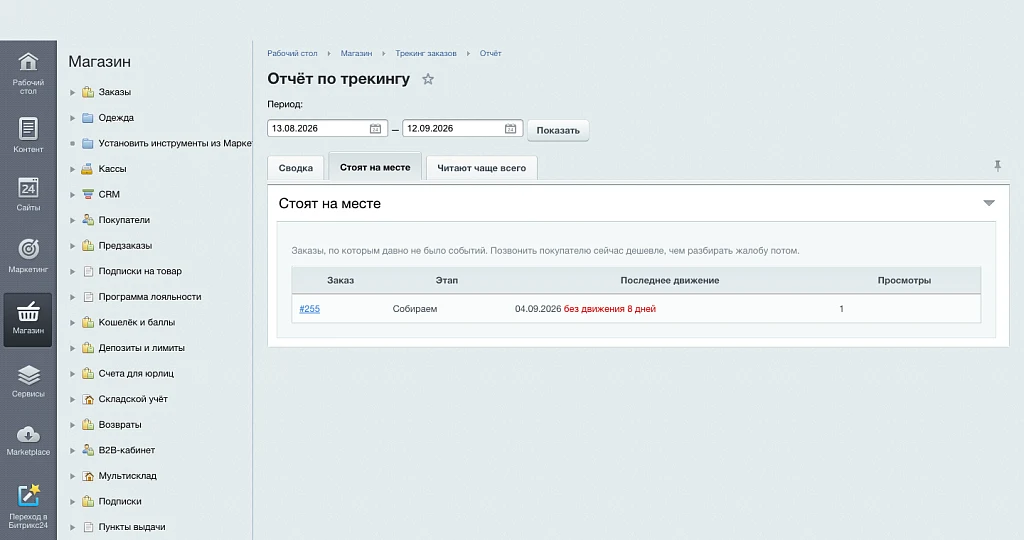1024x540 pixels.
Task: Expand the Возвраты tree node
Action: 72,425
